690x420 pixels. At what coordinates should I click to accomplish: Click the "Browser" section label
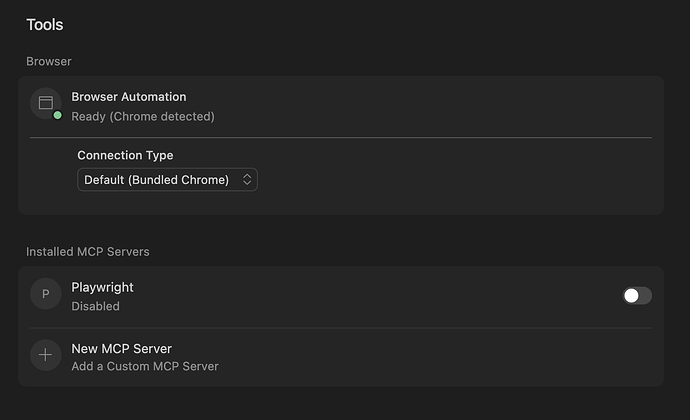point(49,62)
